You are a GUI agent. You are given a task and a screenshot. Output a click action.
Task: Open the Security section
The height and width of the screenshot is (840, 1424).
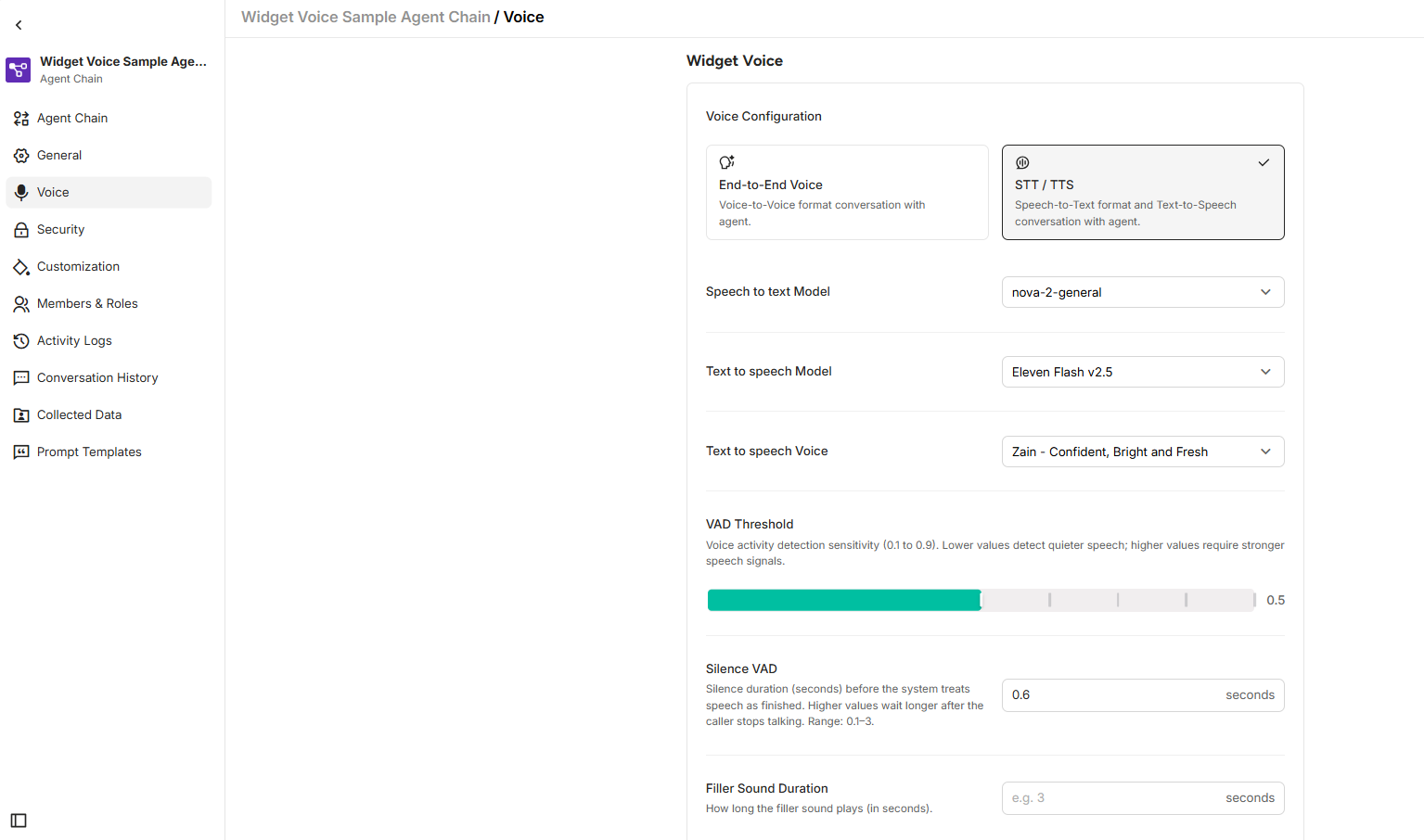tap(109, 230)
